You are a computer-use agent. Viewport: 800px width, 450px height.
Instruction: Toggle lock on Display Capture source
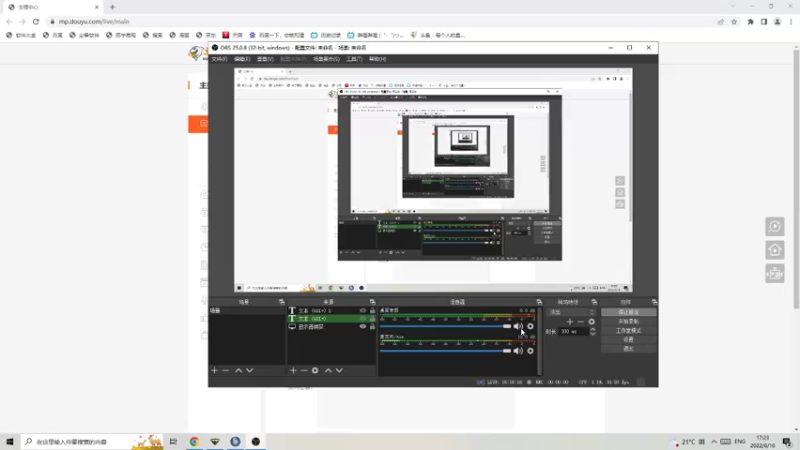(x=372, y=327)
